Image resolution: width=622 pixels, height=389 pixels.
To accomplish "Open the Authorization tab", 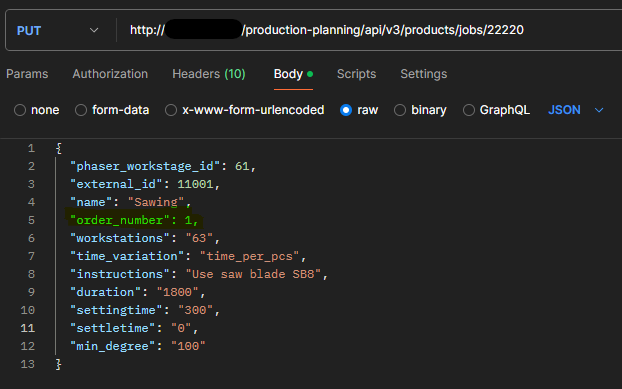I will [110, 74].
